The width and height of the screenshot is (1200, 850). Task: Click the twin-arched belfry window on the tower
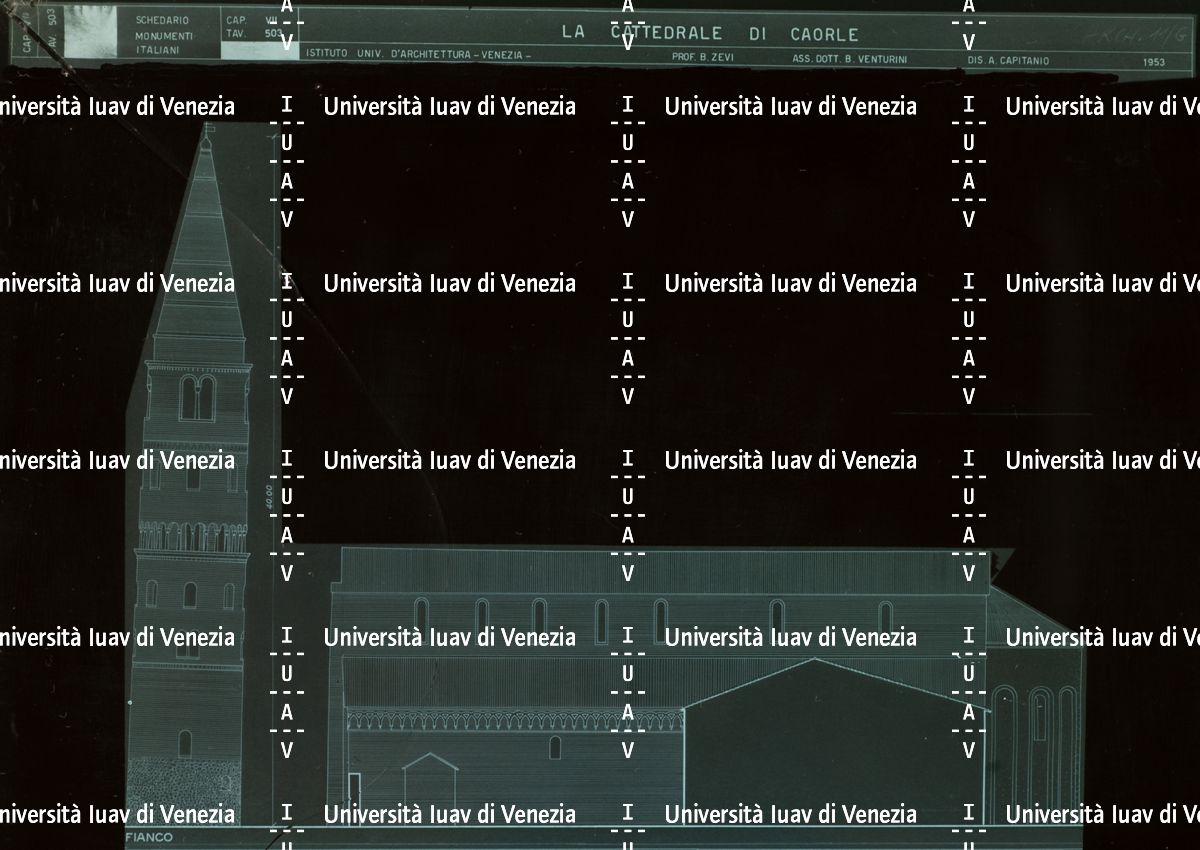click(196, 398)
